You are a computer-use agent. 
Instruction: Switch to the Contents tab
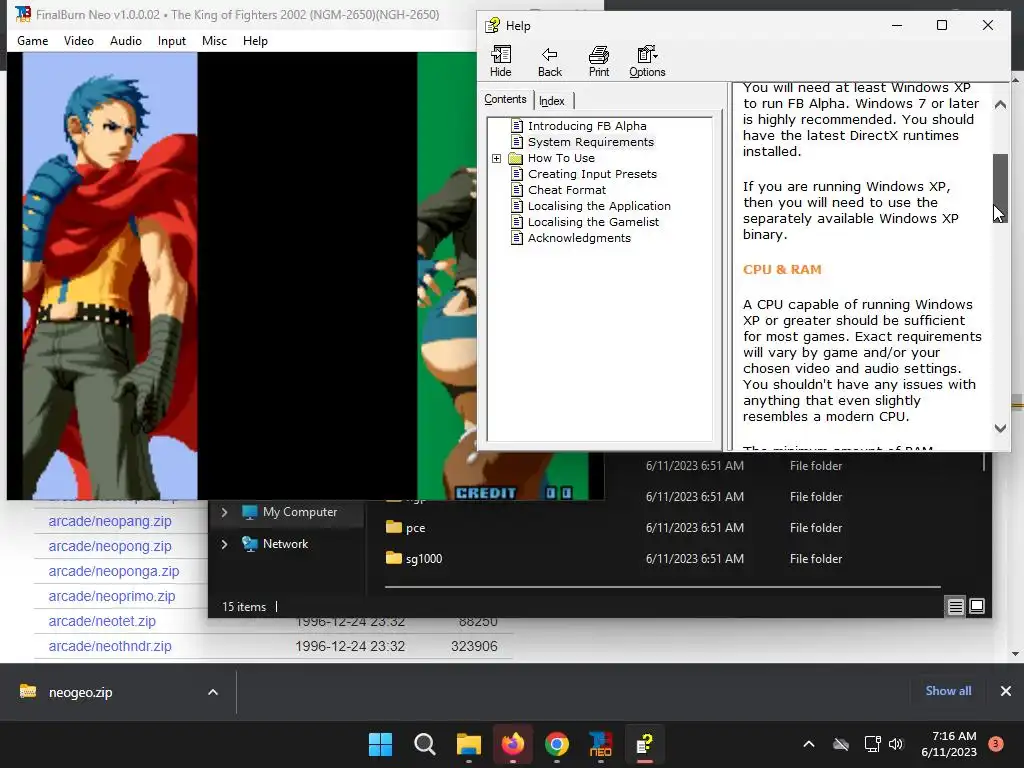[505, 99]
